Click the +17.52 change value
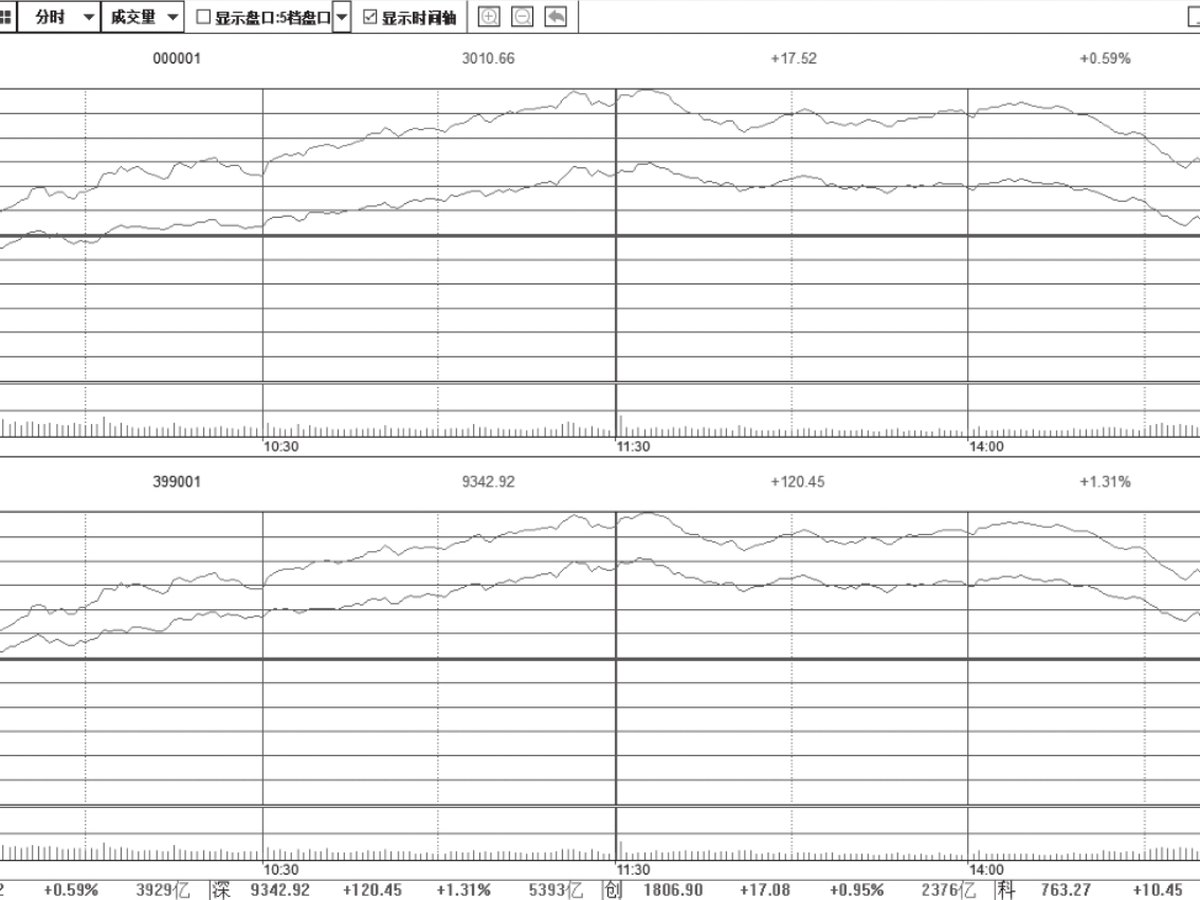Screen dimensions: 1200x900 pyautogui.click(x=793, y=58)
